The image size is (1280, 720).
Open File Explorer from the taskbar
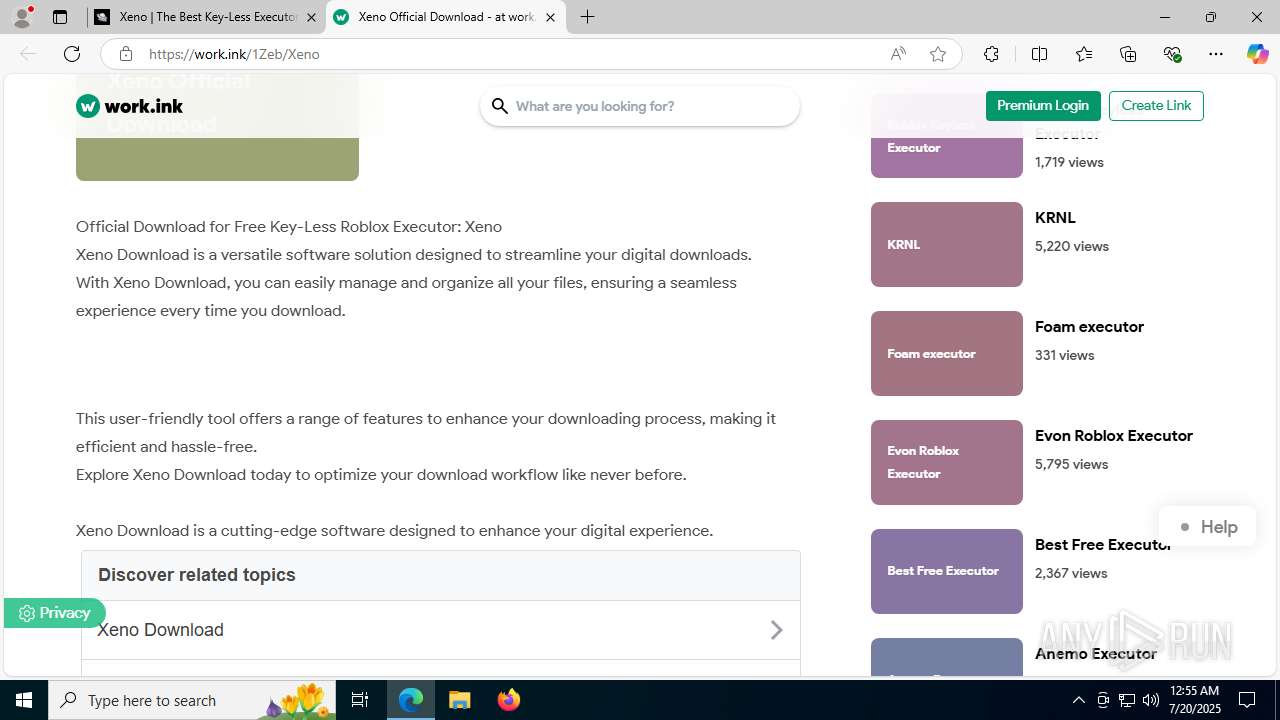pos(460,700)
